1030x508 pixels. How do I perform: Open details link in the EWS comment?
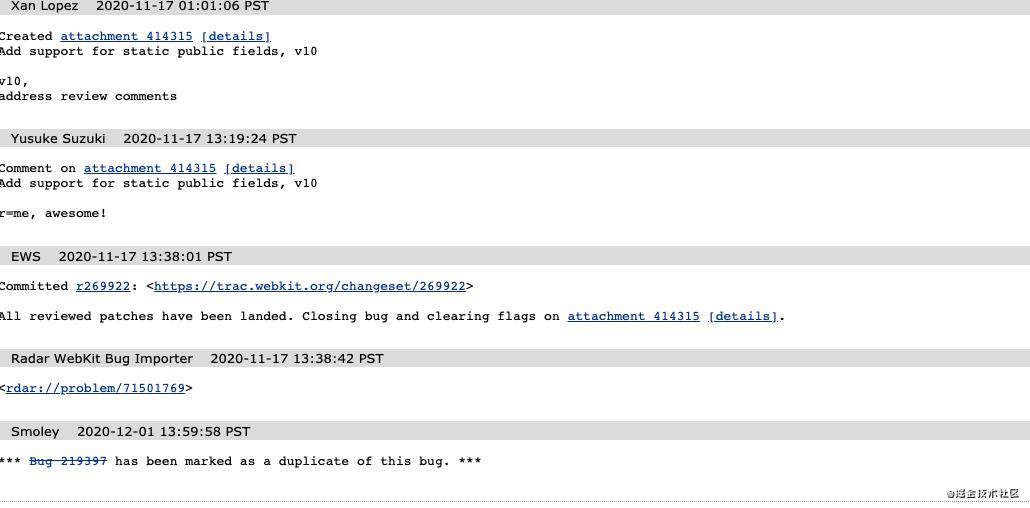743,316
